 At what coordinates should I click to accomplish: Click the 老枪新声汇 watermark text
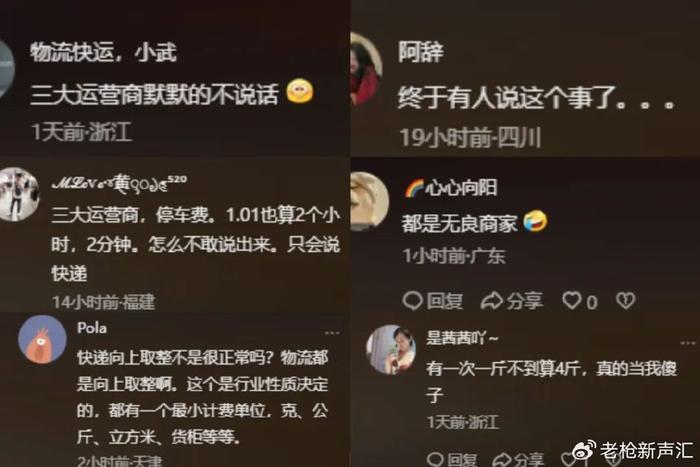(x=646, y=450)
